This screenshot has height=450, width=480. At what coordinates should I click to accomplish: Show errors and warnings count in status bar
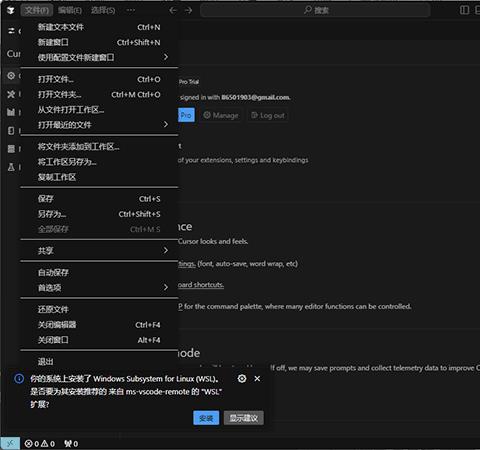(x=40, y=444)
